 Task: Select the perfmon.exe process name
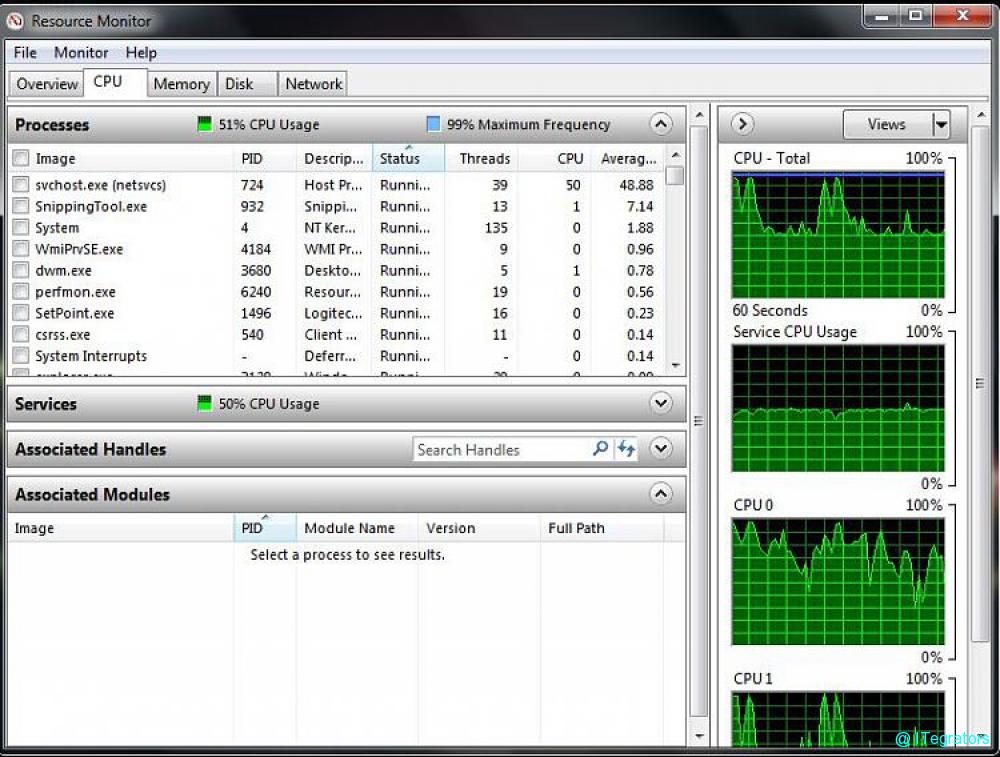point(75,292)
